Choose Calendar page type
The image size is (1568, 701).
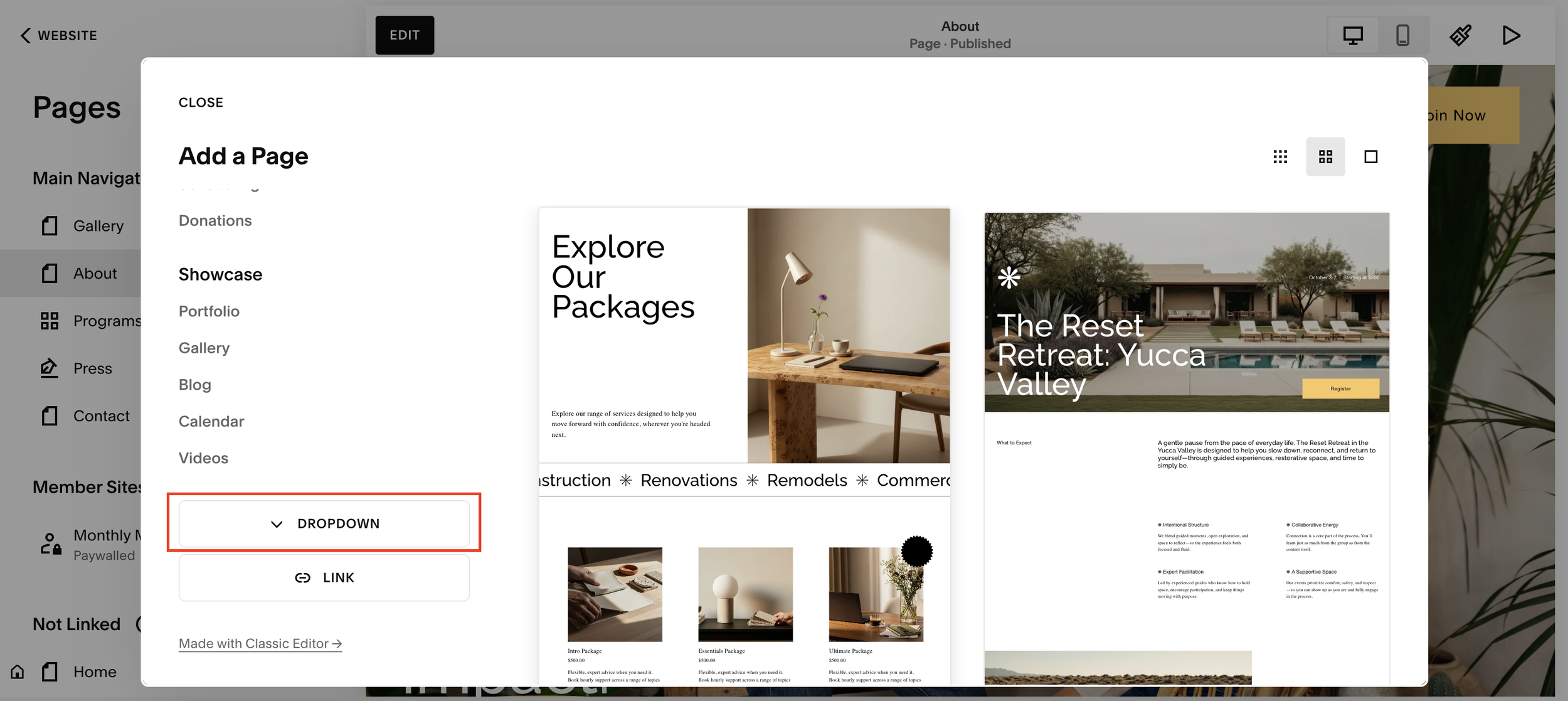click(211, 422)
